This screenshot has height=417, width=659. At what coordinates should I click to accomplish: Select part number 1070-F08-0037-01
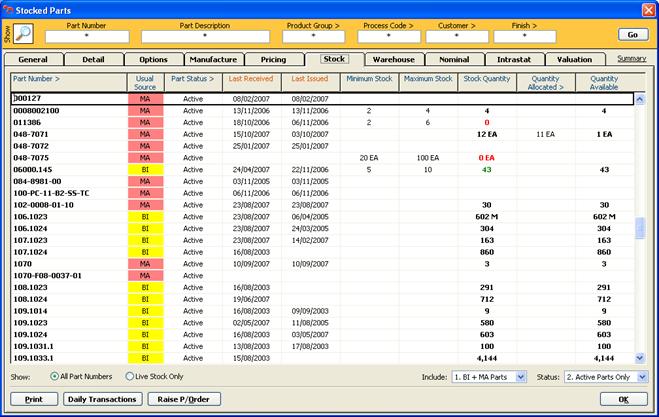pos(47,276)
